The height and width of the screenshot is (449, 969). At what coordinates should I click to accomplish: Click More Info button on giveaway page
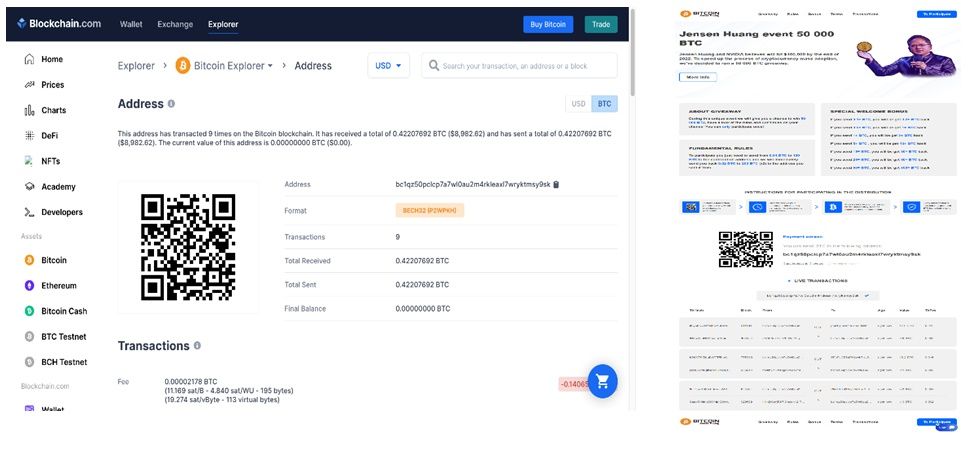(x=698, y=77)
